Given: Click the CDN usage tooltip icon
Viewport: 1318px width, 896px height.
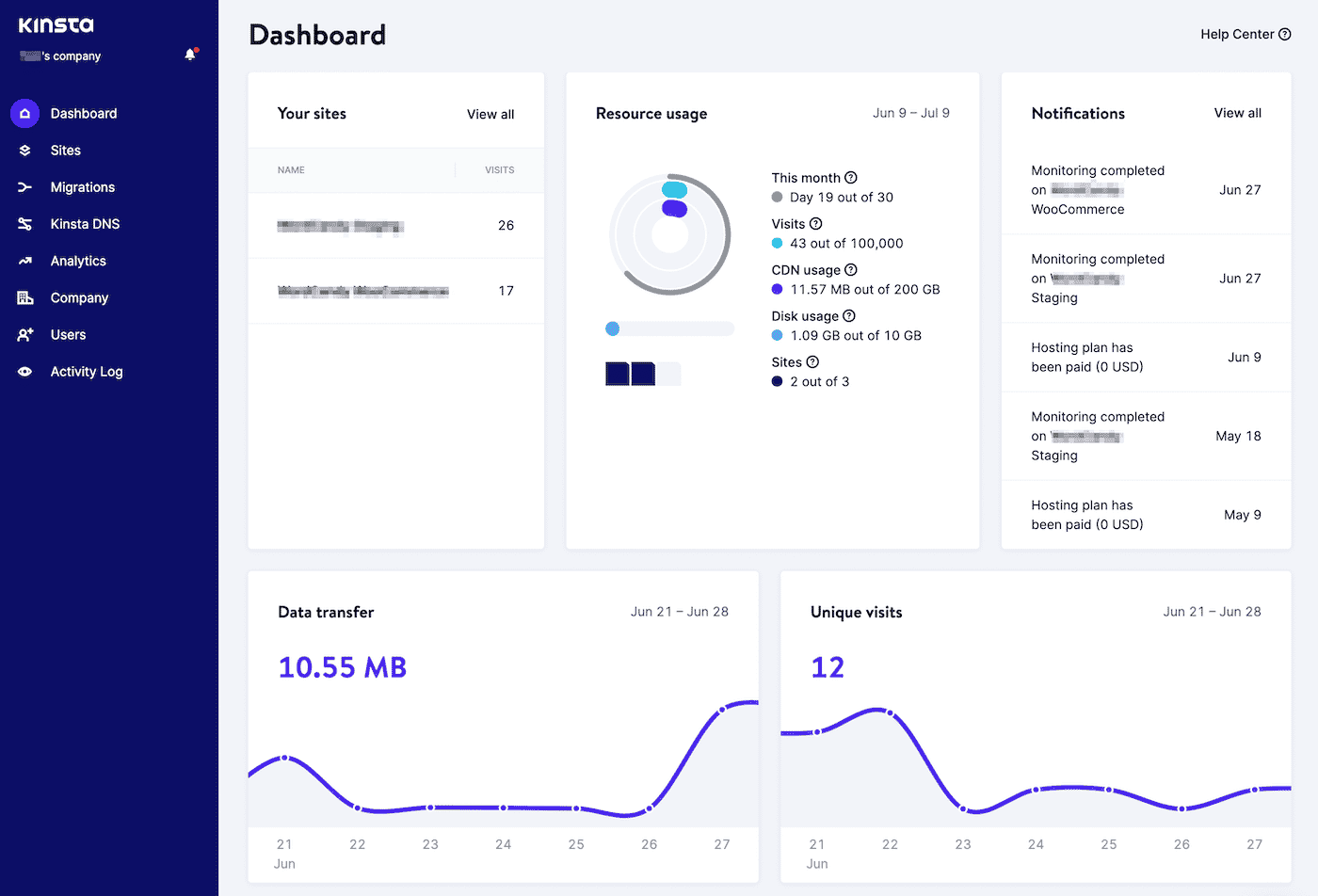Looking at the screenshot, I should tap(851, 269).
